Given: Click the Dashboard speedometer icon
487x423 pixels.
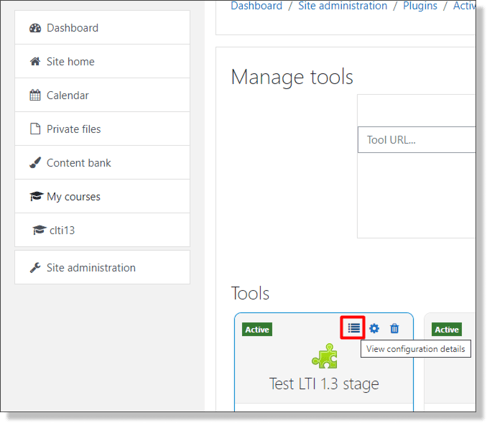Looking at the screenshot, I should point(35,28).
